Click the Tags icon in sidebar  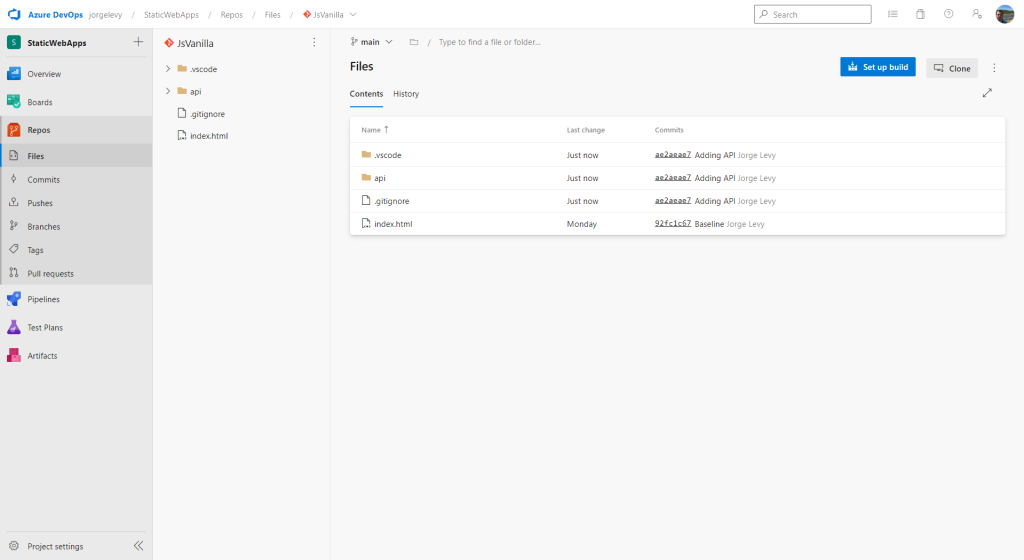(x=14, y=249)
